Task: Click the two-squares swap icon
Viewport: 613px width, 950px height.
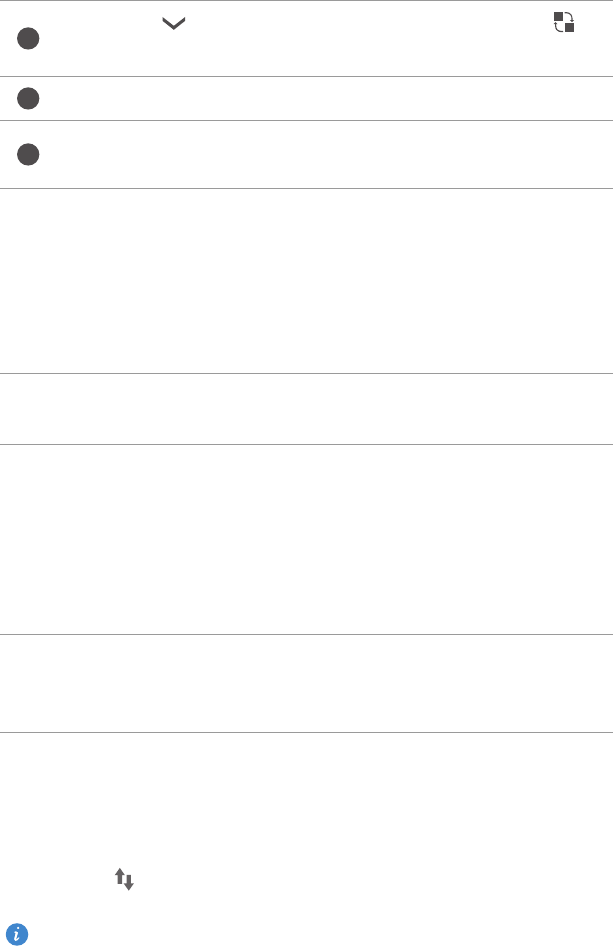Action: click(x=564, y=22)
